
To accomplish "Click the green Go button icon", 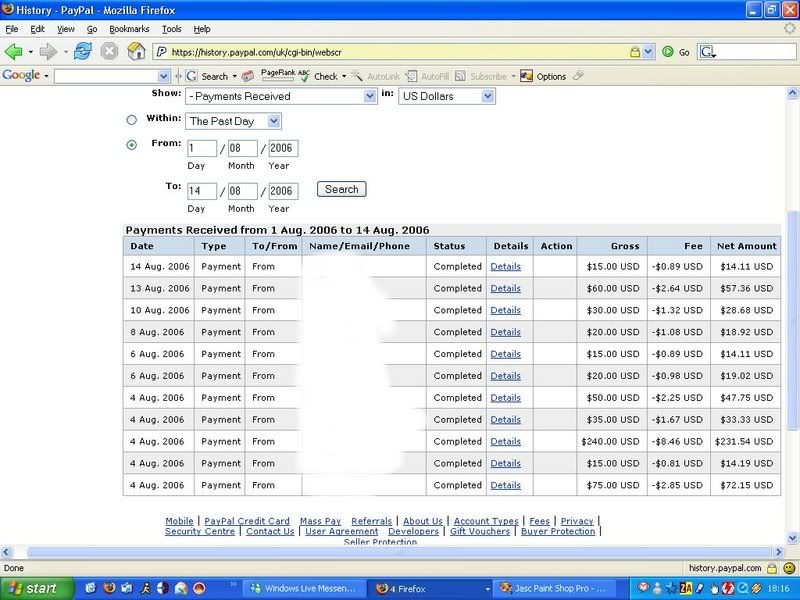I will click(667, 51).
